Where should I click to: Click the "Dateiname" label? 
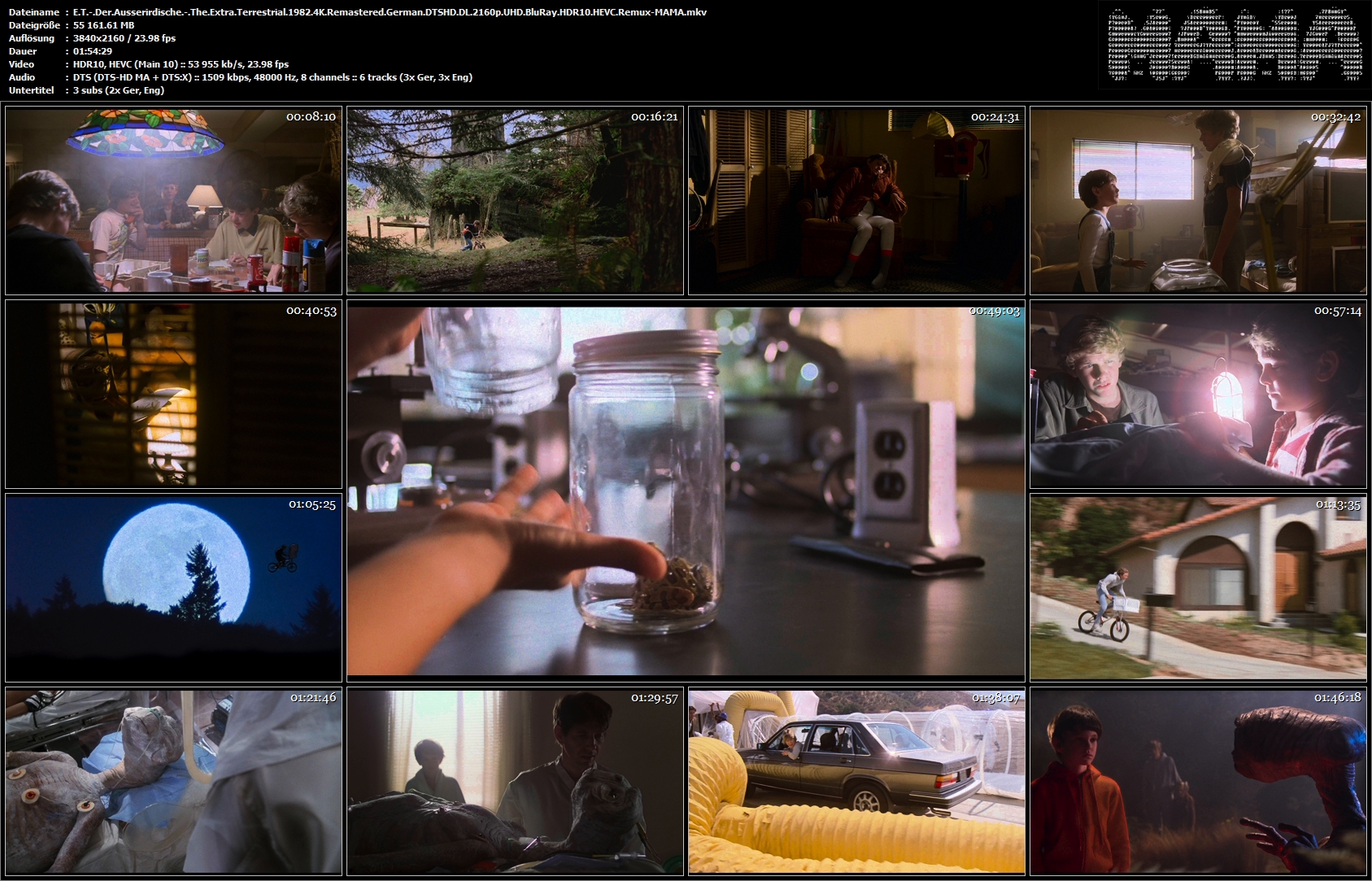tap(34, 12)
